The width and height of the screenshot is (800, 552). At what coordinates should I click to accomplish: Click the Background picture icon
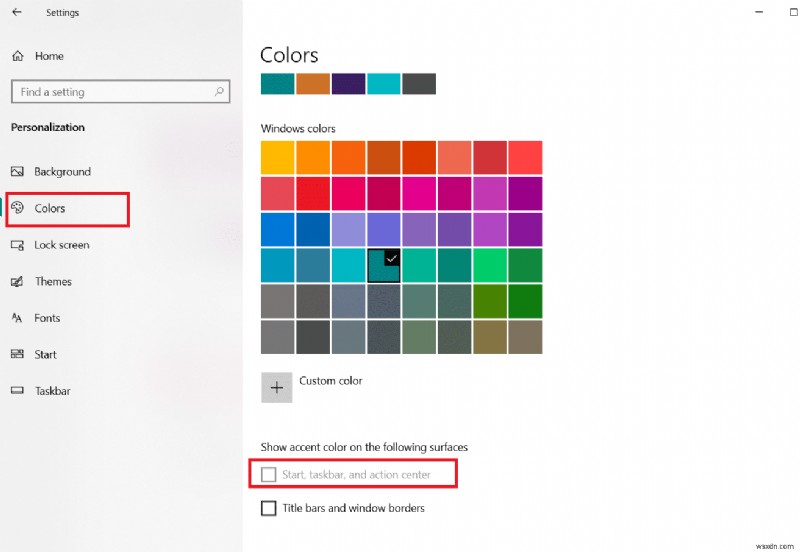click(x=17, y=172)
